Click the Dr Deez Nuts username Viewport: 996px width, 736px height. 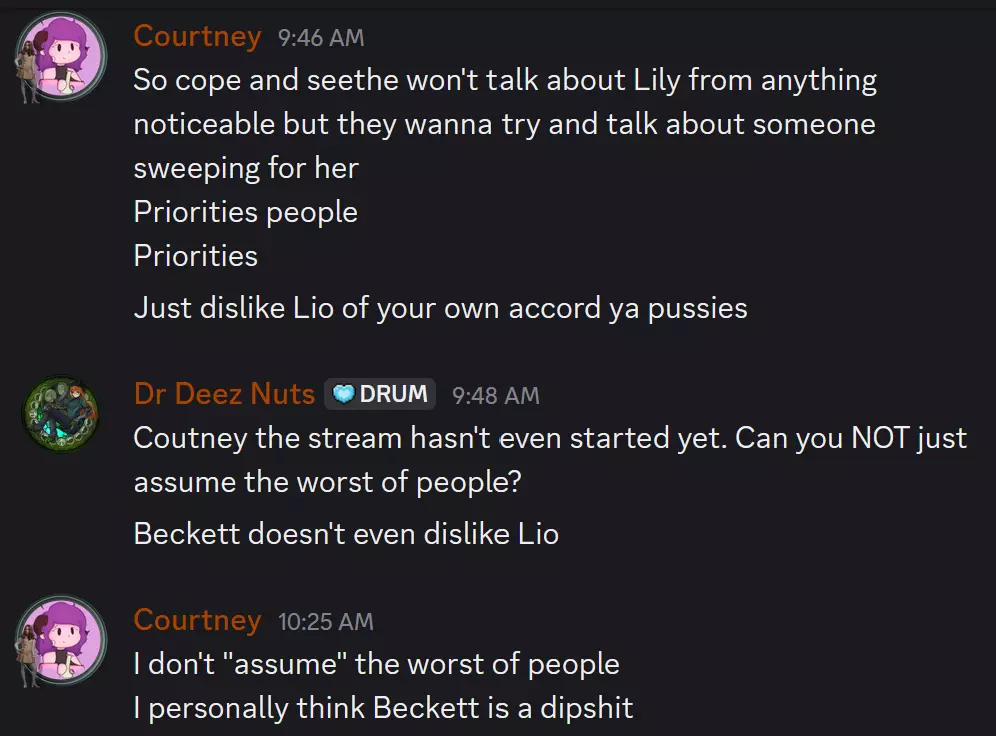[x=224, y=394]
